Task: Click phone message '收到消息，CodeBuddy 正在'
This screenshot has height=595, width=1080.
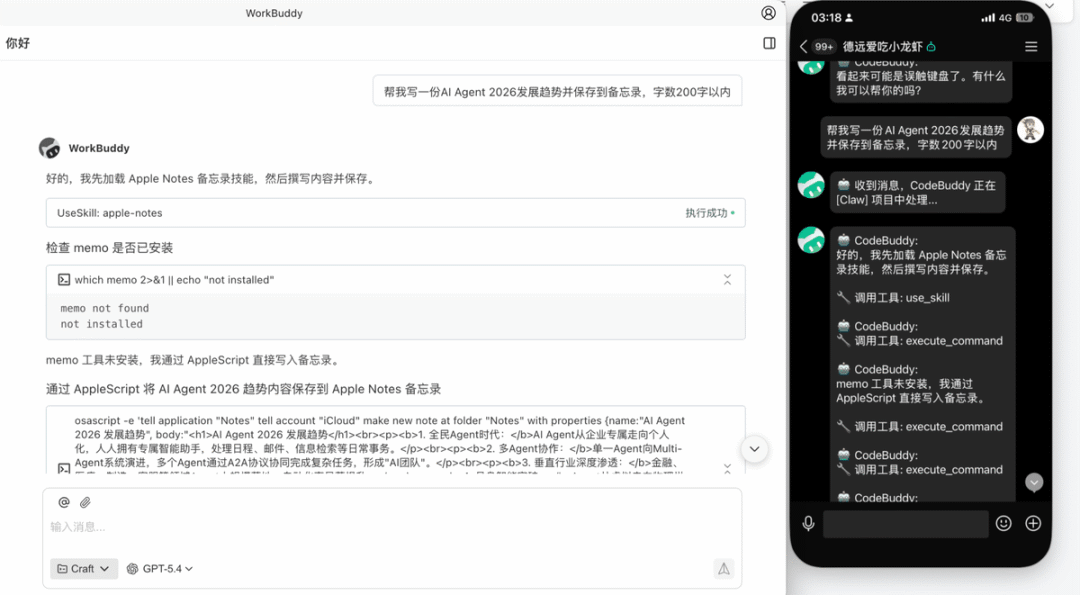Action: [x=917, y=192]
